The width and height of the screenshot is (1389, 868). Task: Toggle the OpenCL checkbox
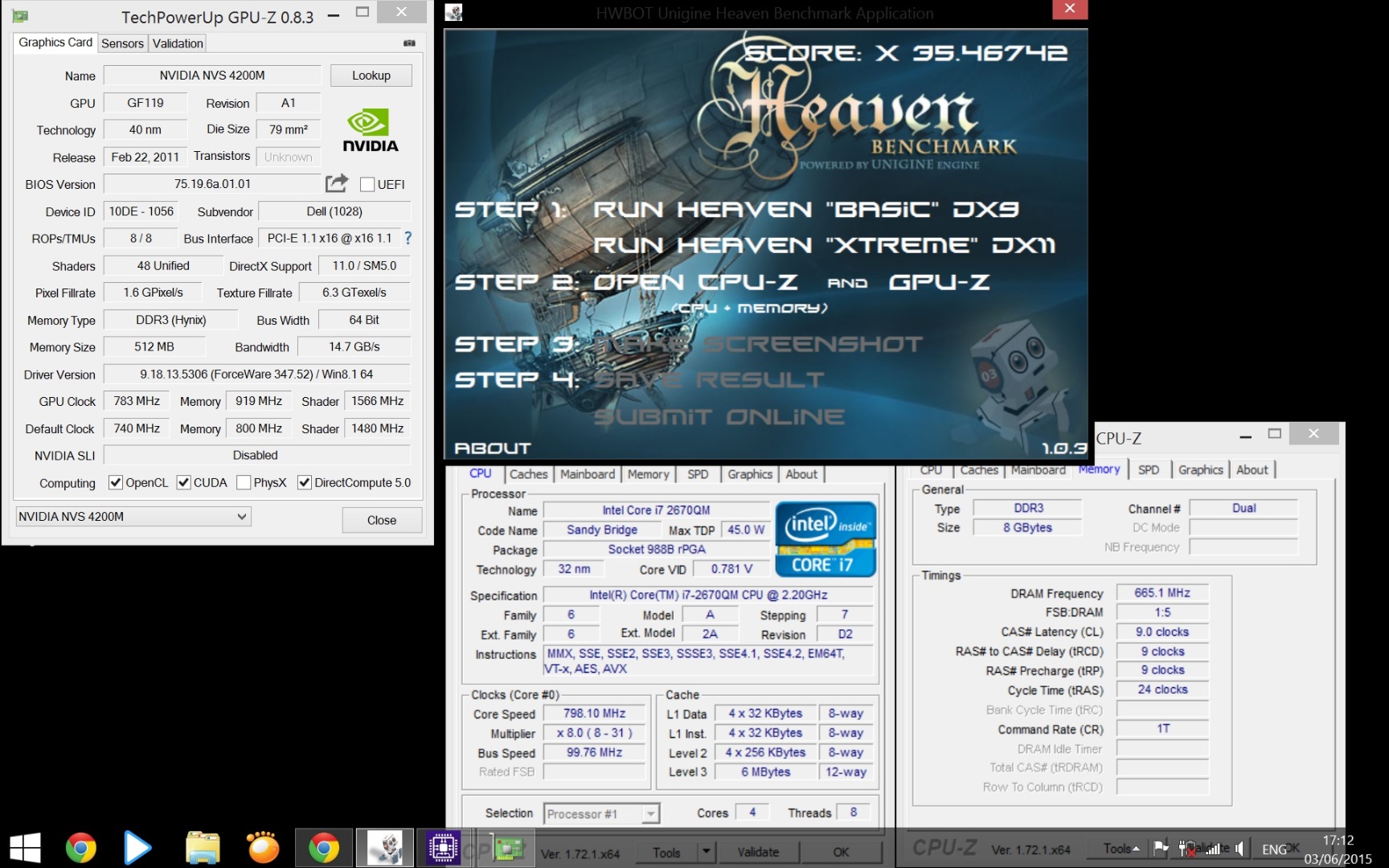116,482
